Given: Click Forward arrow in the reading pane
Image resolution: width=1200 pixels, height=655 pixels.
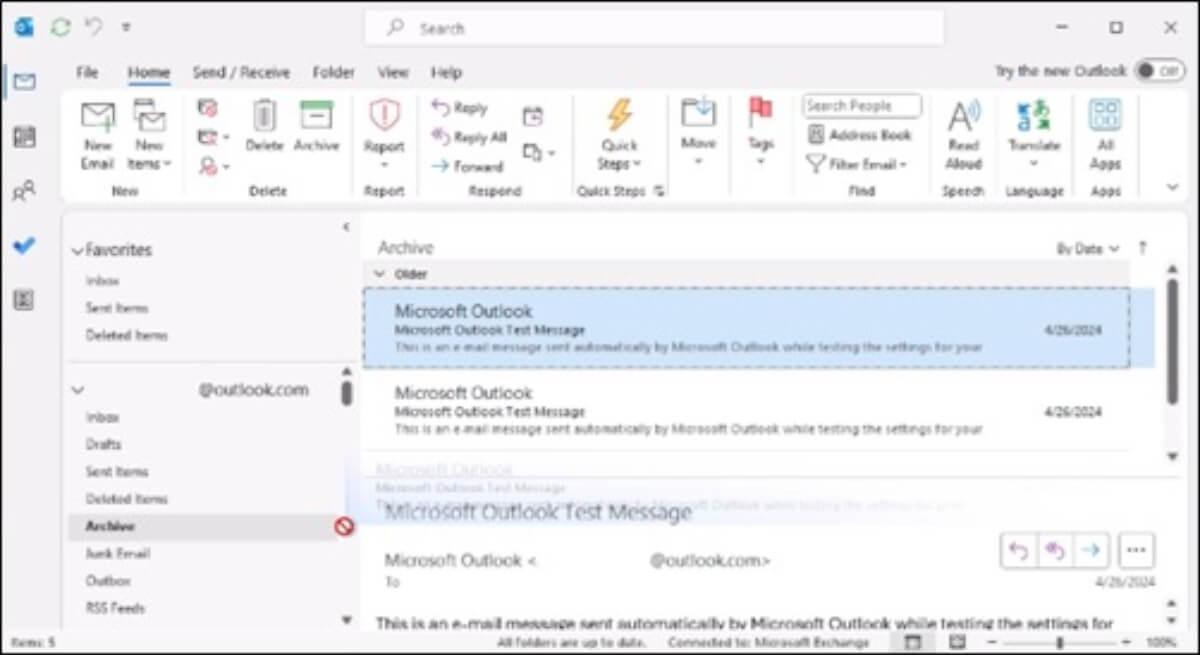Looking at the screenshot, I should tap(1090, 550).
